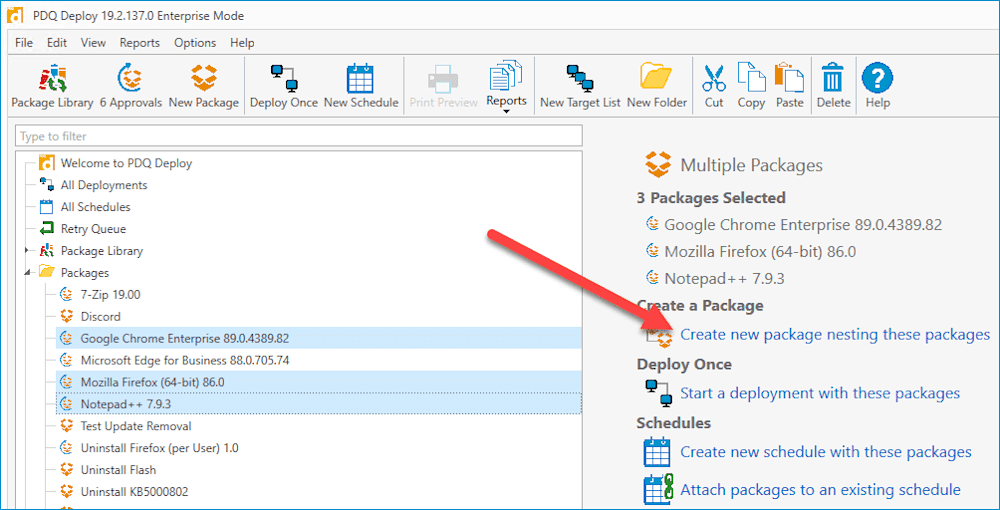Click the New Target List icon
Screen dimensions: 1000x510
pos(580,78)
